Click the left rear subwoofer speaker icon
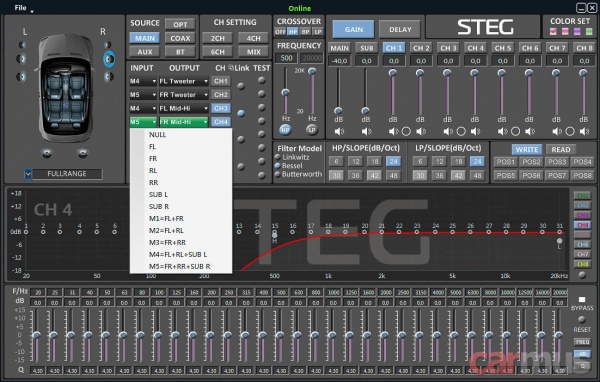The height and width of the screenshot is (382, 600). [x=47, y=153]
